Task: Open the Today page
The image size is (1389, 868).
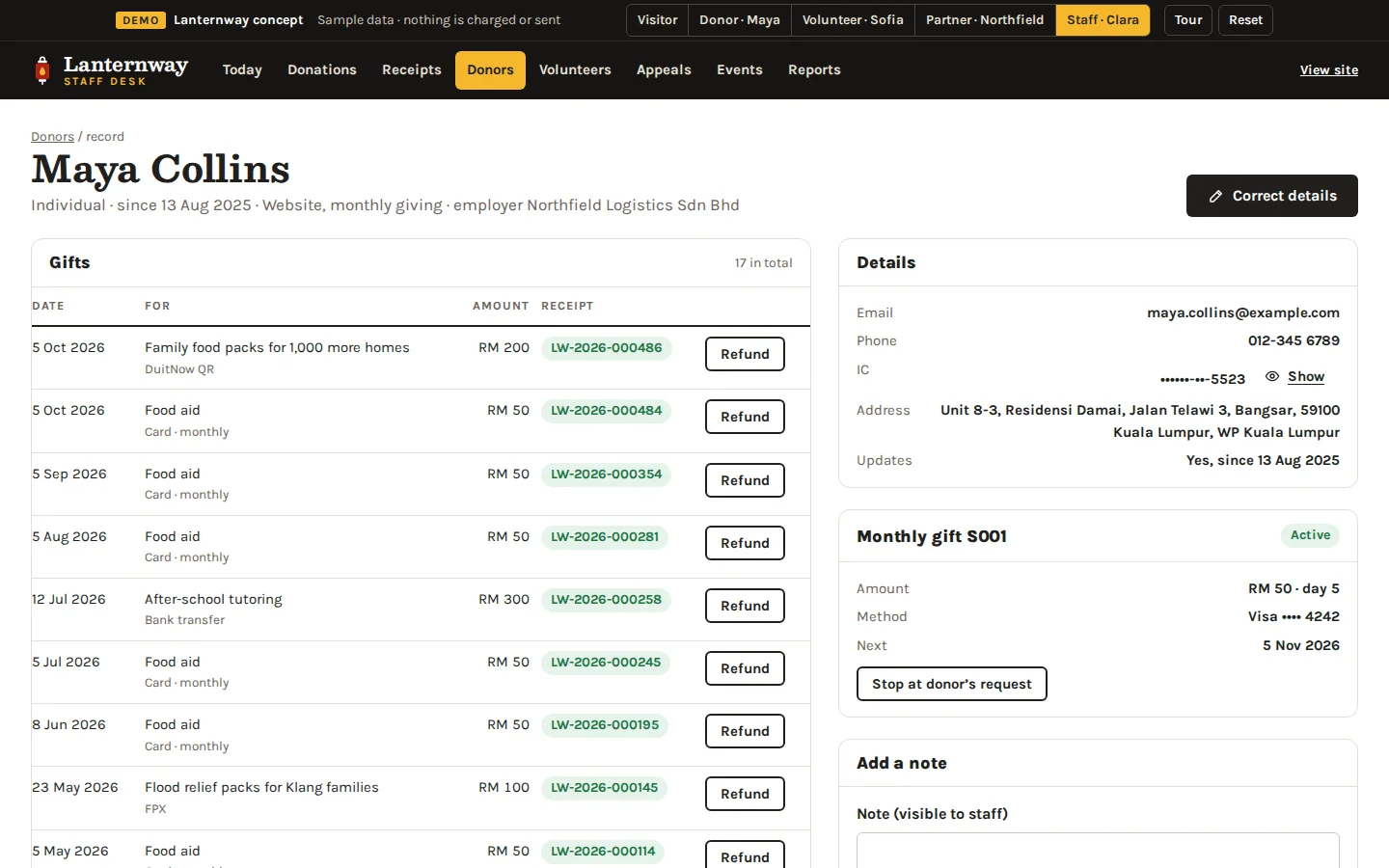Action: tap(242, 70)
